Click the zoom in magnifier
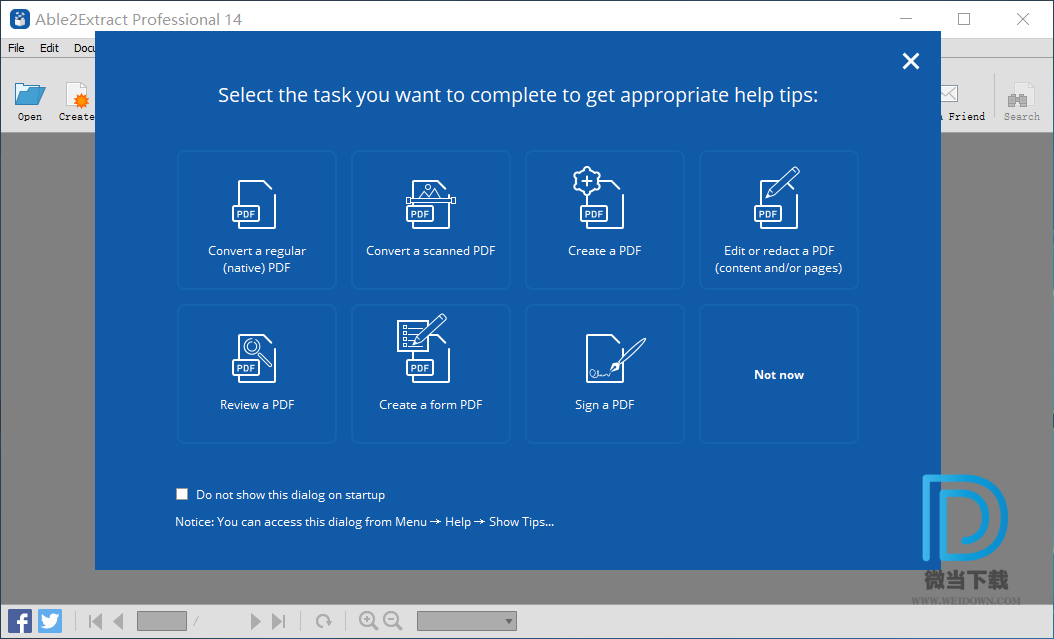 368,621
